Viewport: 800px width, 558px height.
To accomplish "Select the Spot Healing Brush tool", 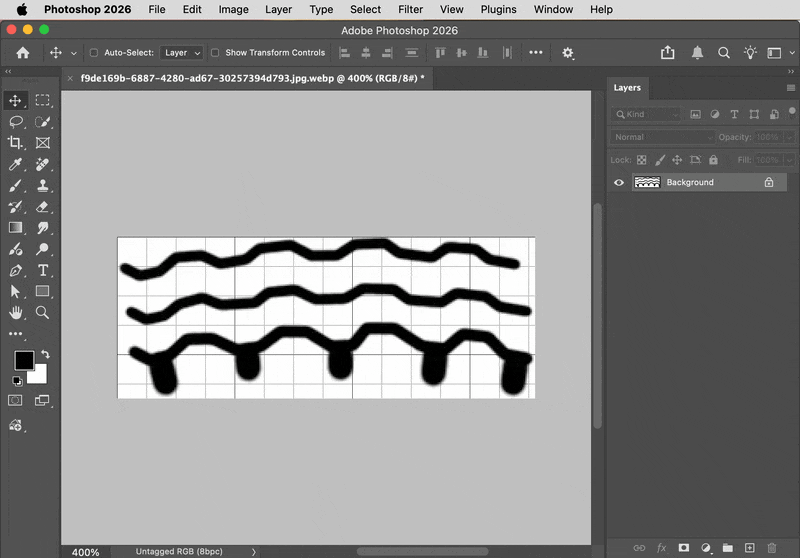I will click(42, 164).
